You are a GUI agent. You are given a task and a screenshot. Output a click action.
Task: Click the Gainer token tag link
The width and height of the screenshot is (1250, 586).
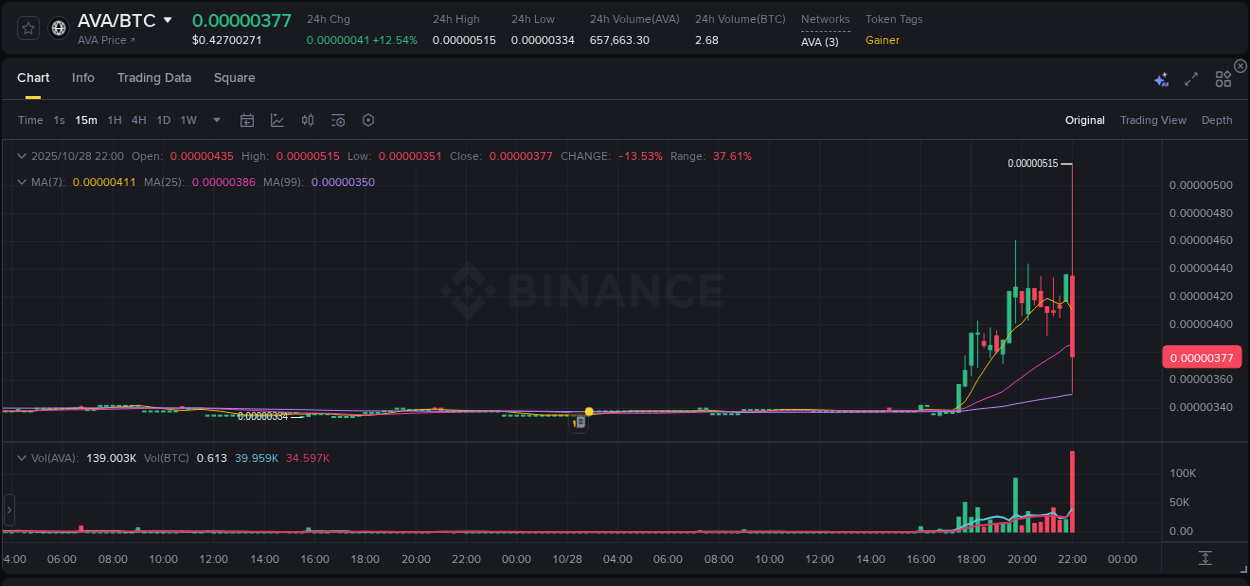tap(880, 41)
